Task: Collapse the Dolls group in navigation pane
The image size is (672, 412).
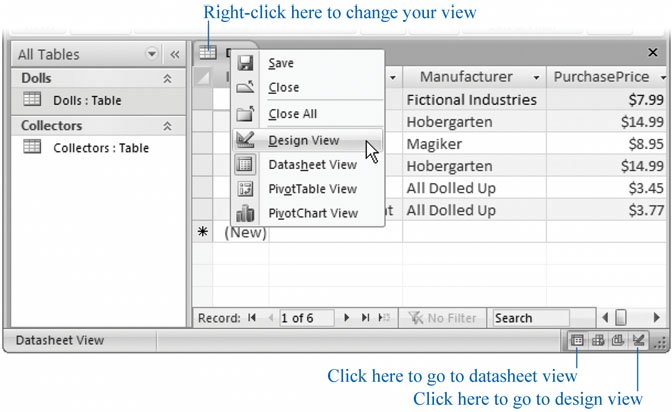Action: [x=167, y=78]
